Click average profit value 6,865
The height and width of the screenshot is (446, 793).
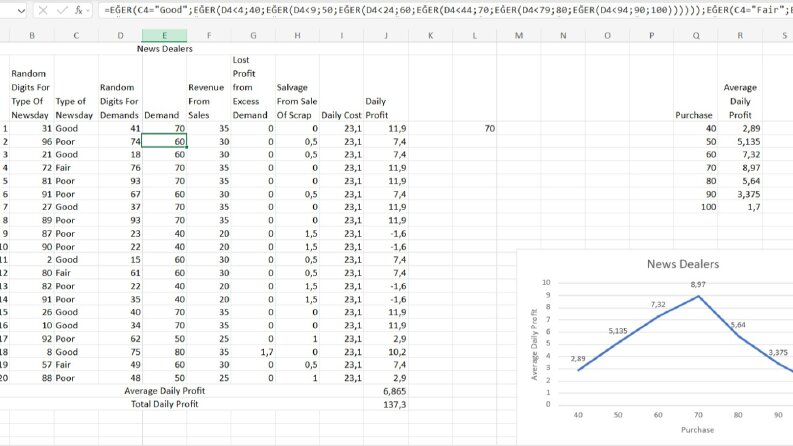386,391
